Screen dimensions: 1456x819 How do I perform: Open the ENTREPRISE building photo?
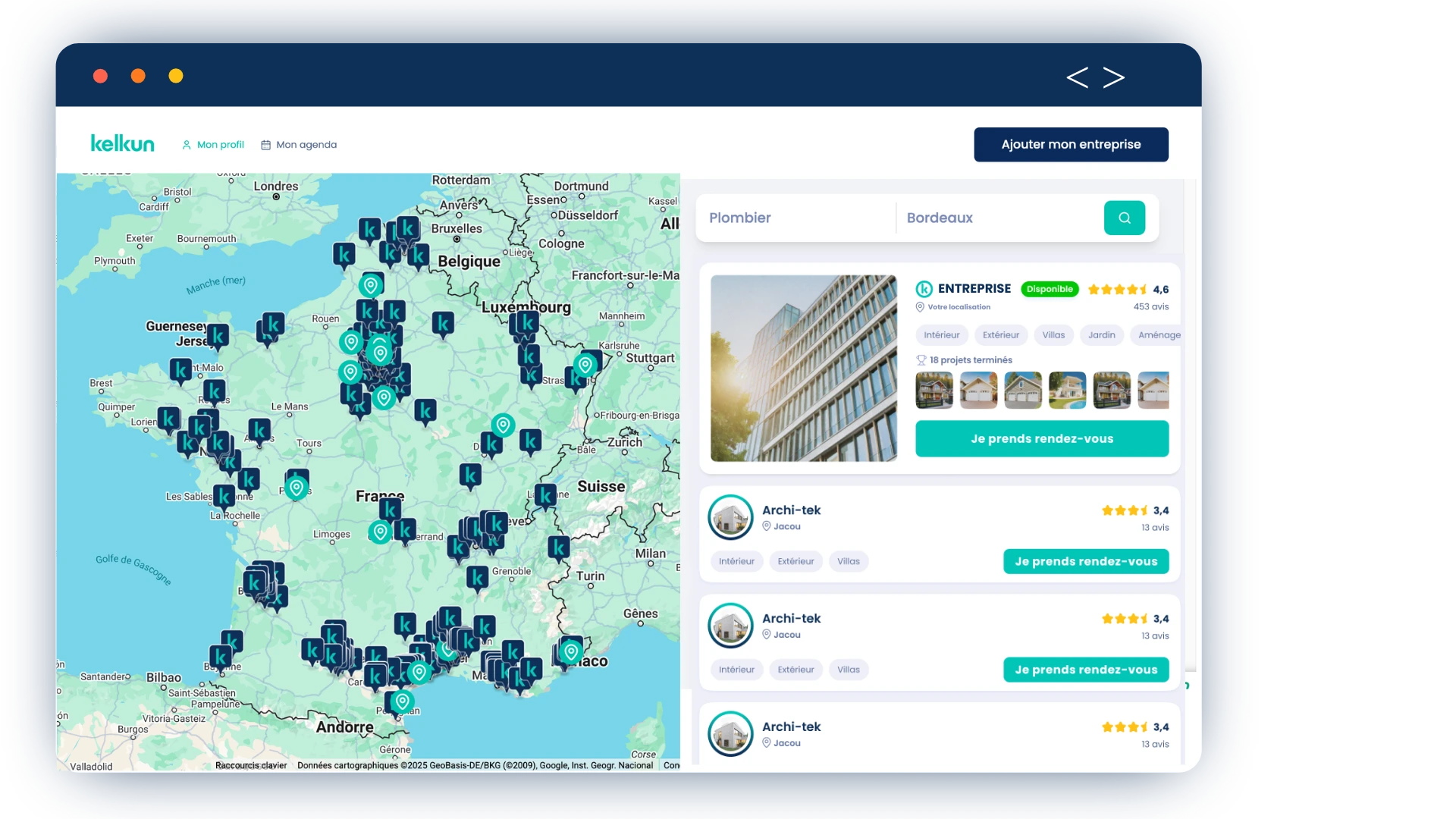(x=804, y=368)
